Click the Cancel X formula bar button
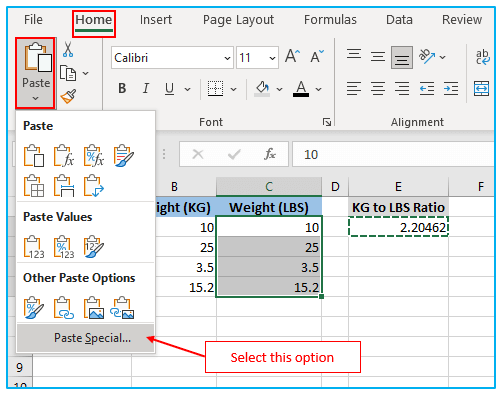This screenshot has width=502, height=396. [198, 154]
